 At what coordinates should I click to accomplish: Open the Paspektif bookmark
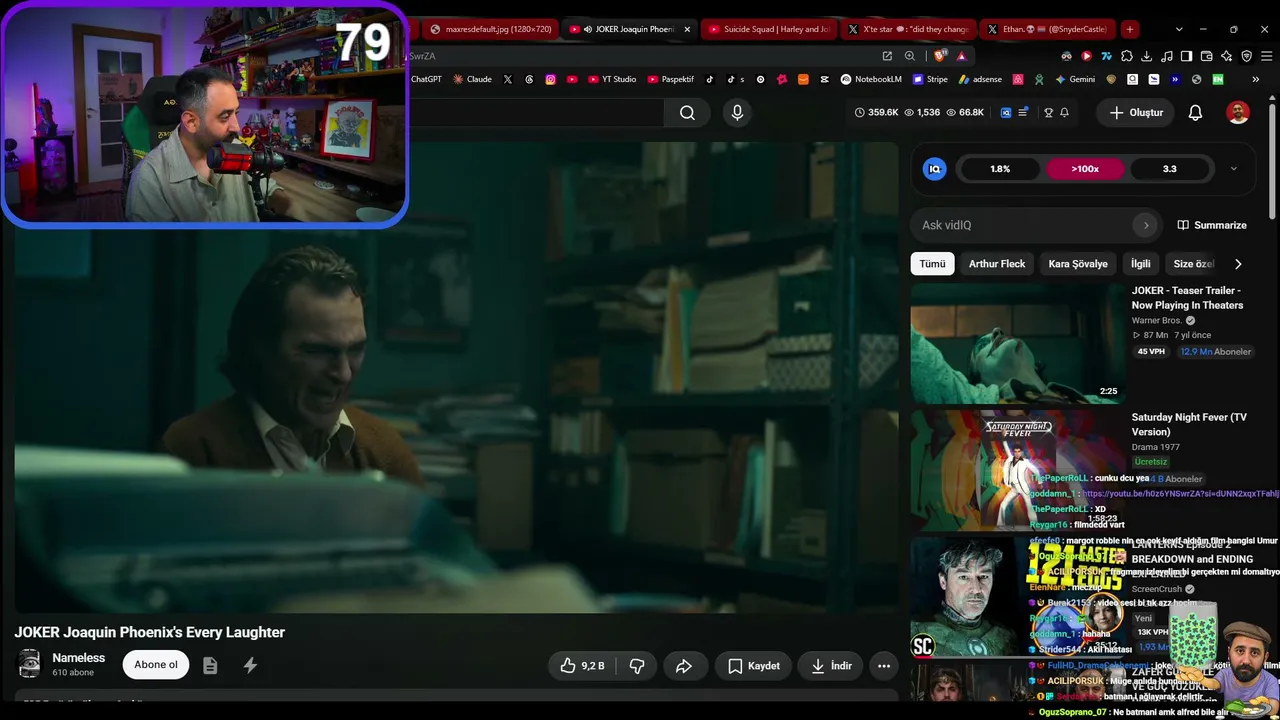point(671,79)
